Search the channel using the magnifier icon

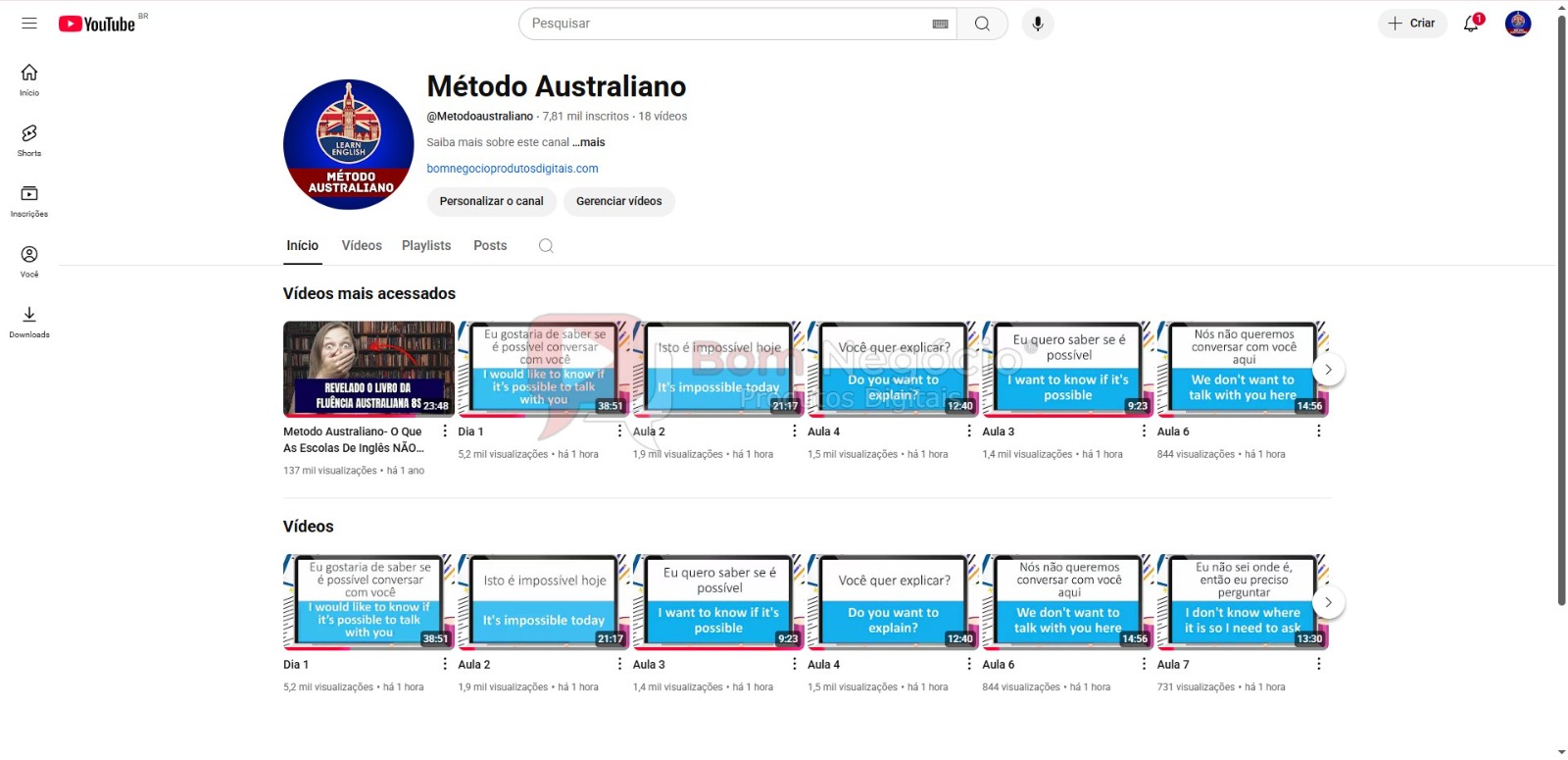(x=546, y=246)
